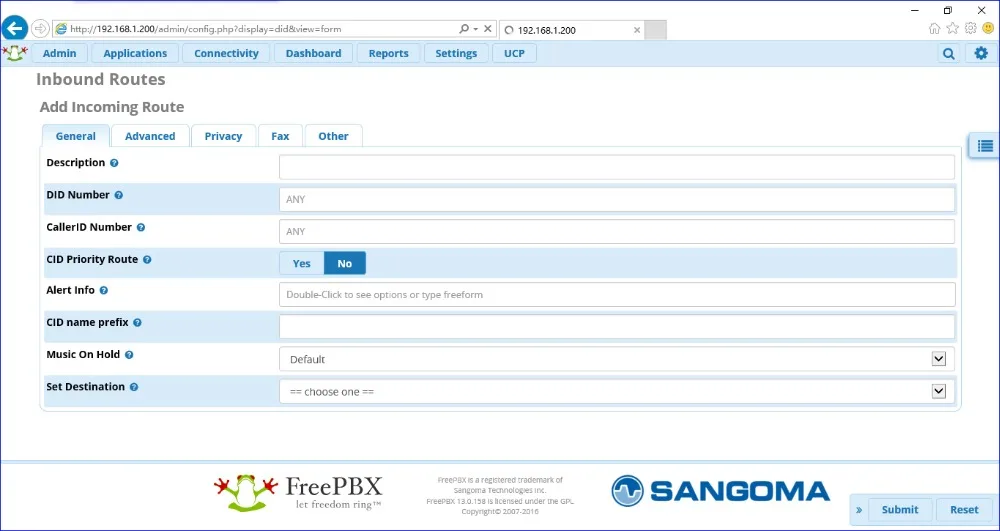Open the Settings menu
This screenshot has height=531, width=1000.
coord(456,54)
